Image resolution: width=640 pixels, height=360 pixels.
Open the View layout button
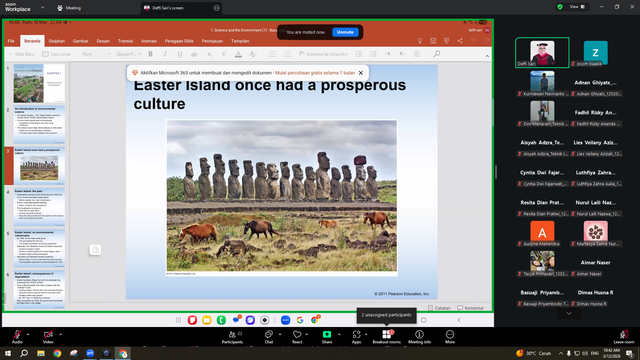tap(577, 7)
